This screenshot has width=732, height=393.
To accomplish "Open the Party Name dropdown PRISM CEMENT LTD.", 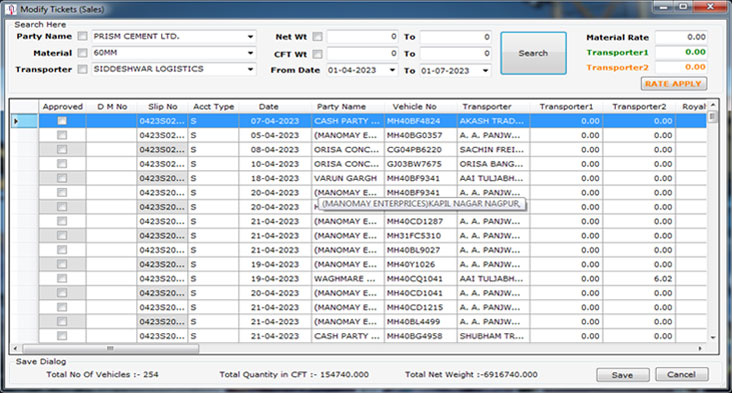I will click(250, 36).
